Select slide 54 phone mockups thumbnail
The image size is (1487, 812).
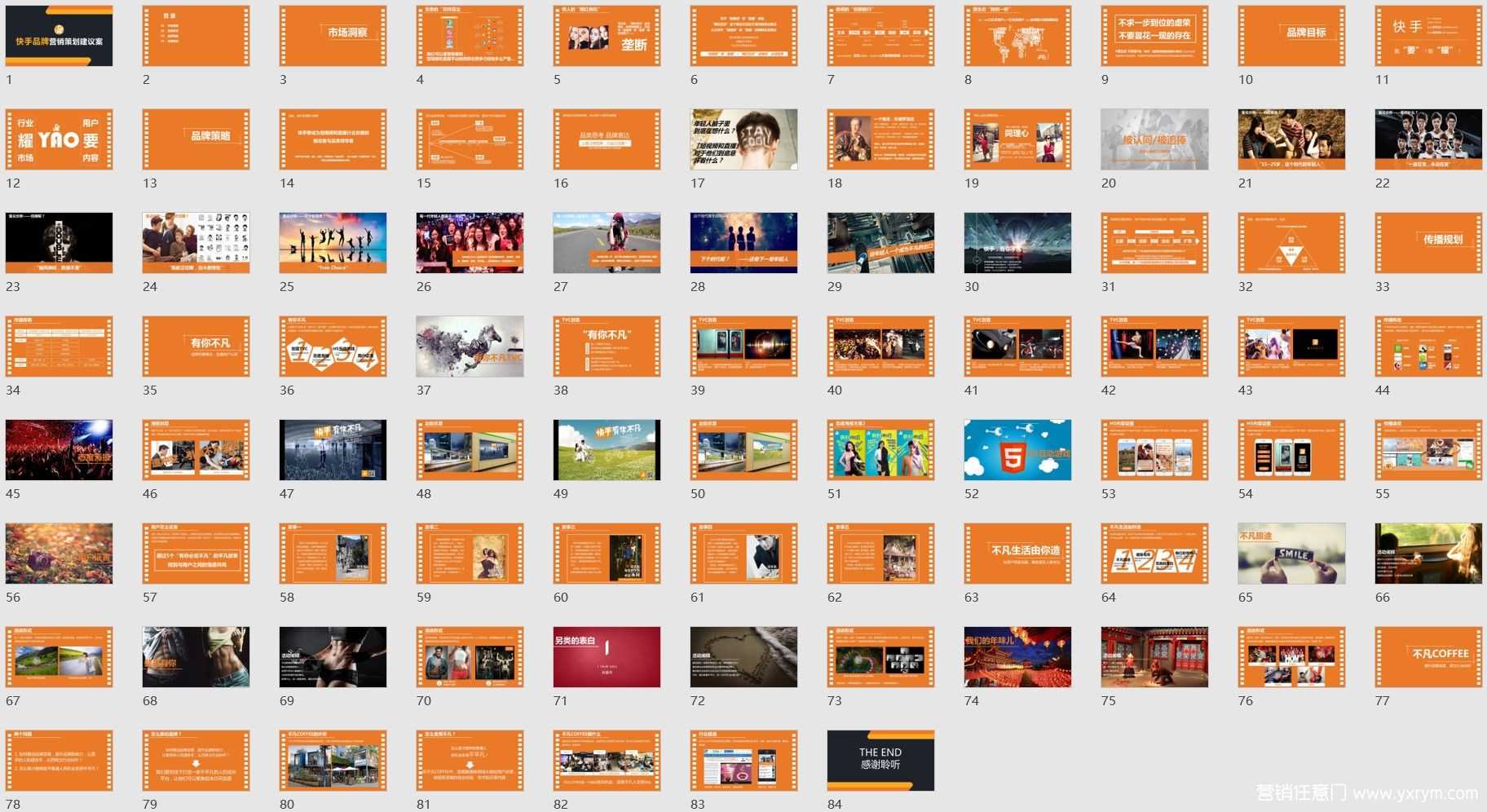pos(1291,450)
